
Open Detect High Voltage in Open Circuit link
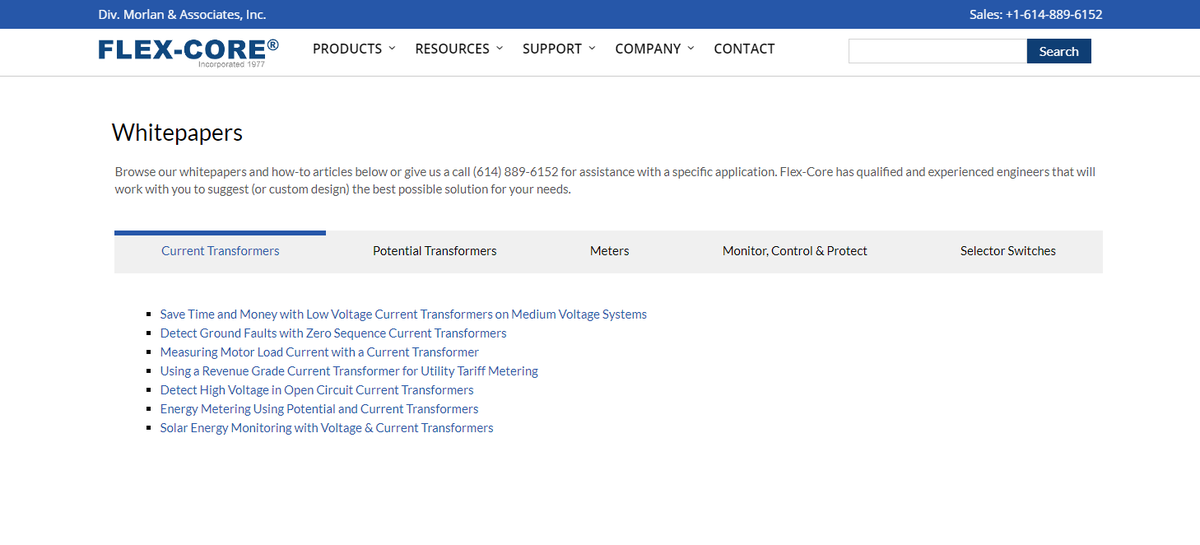pos(317,390)
